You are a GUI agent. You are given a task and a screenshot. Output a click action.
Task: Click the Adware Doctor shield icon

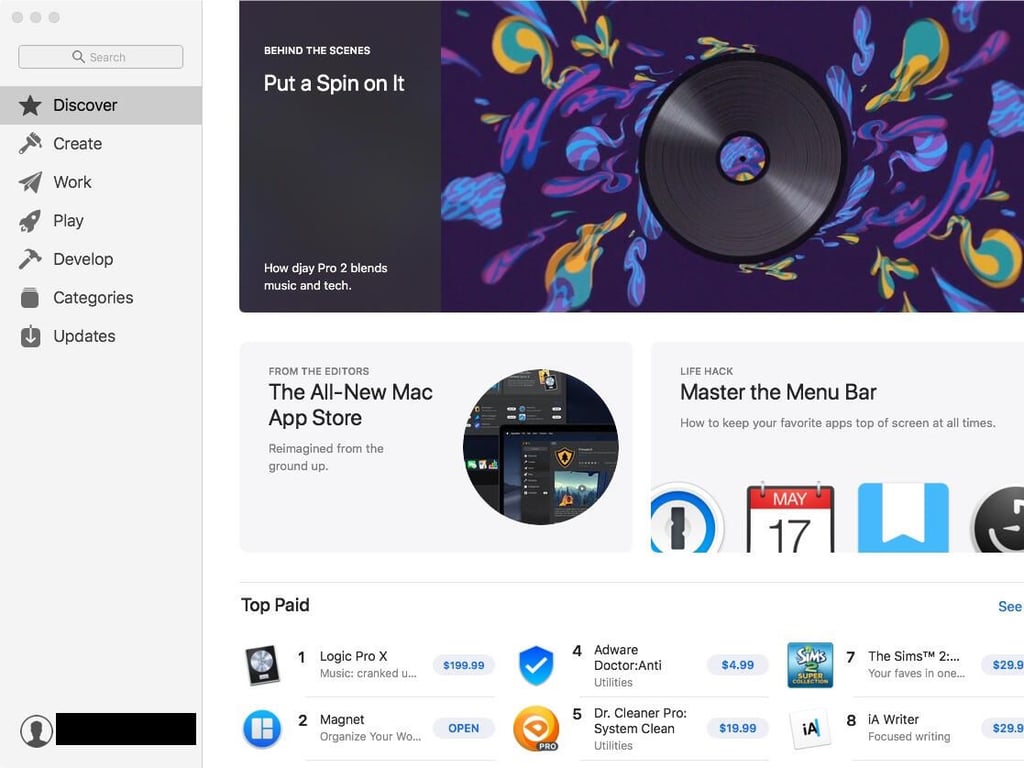[536, 665]
